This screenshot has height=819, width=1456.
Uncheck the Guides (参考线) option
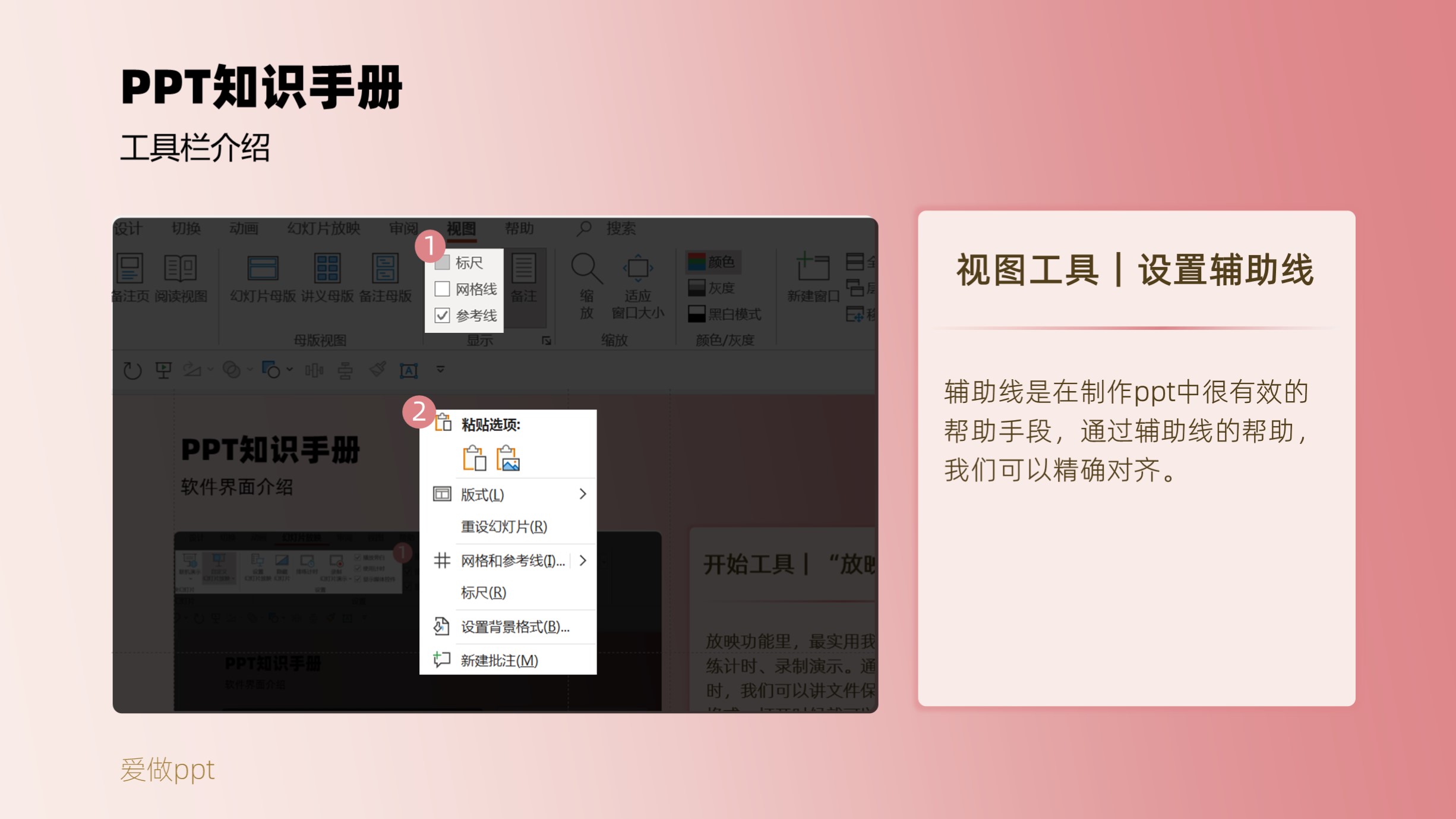point(441,316)
